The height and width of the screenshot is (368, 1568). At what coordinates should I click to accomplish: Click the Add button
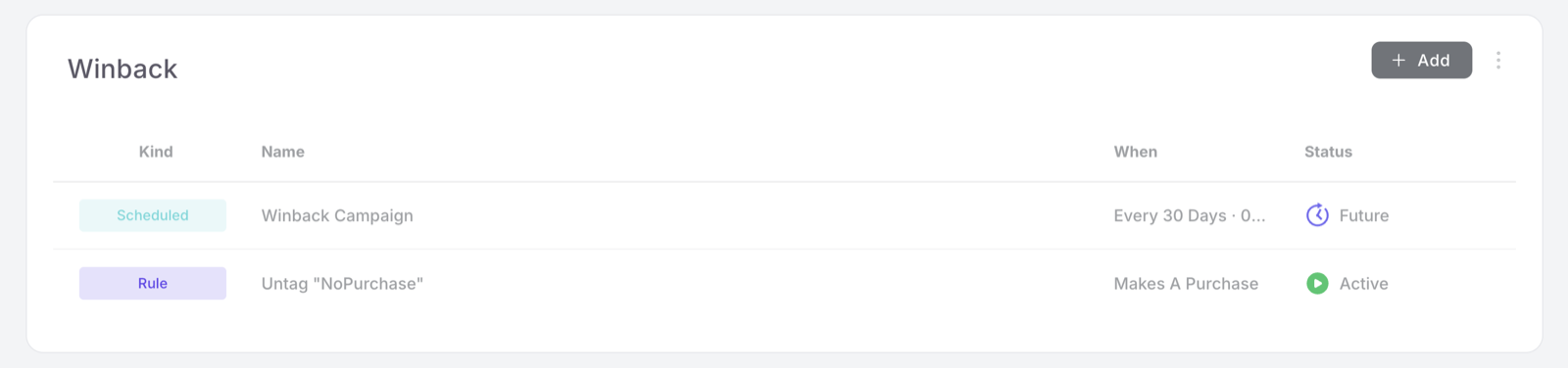pos(1421,60)
